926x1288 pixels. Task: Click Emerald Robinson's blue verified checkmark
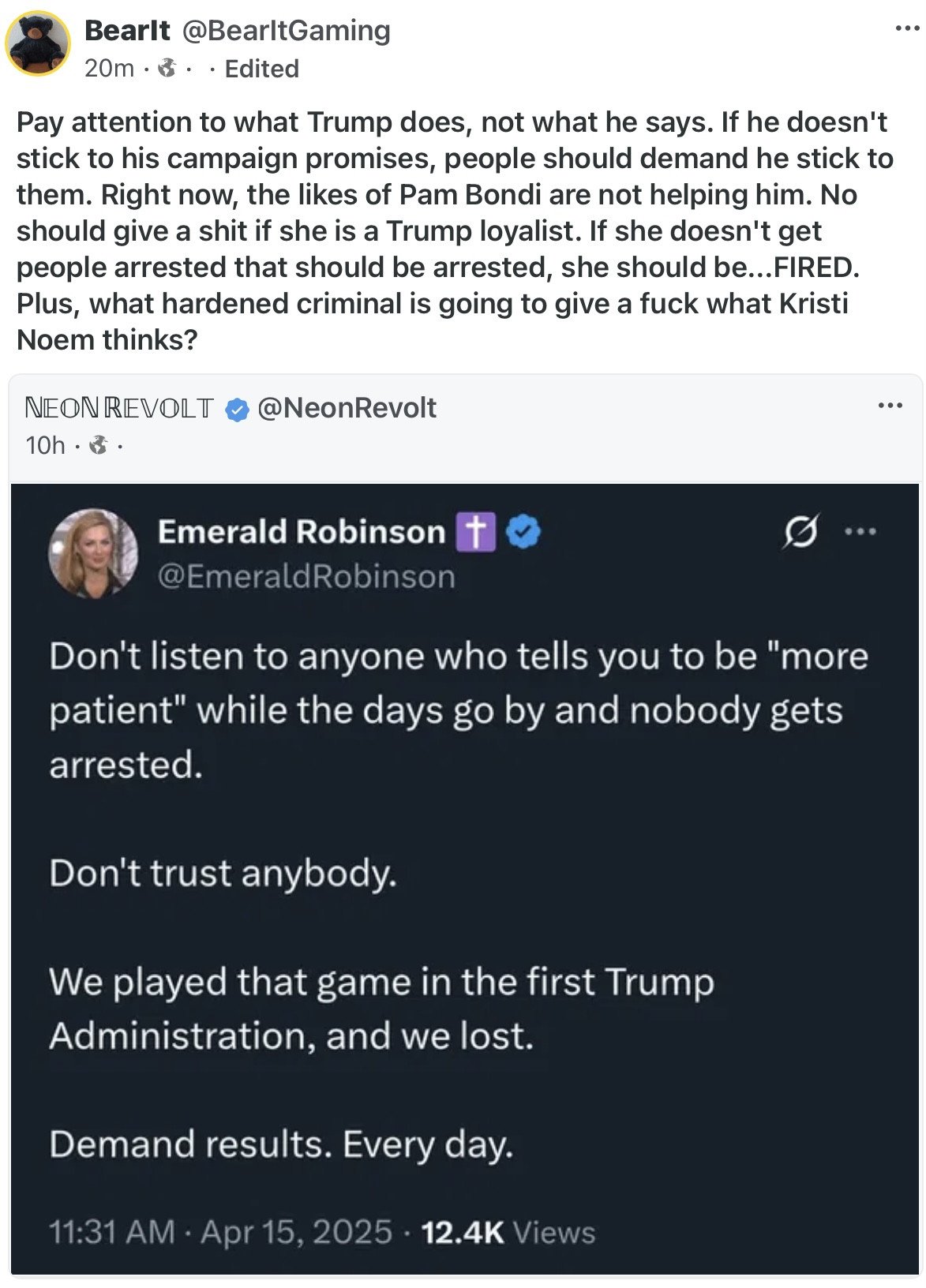point(523,532)
